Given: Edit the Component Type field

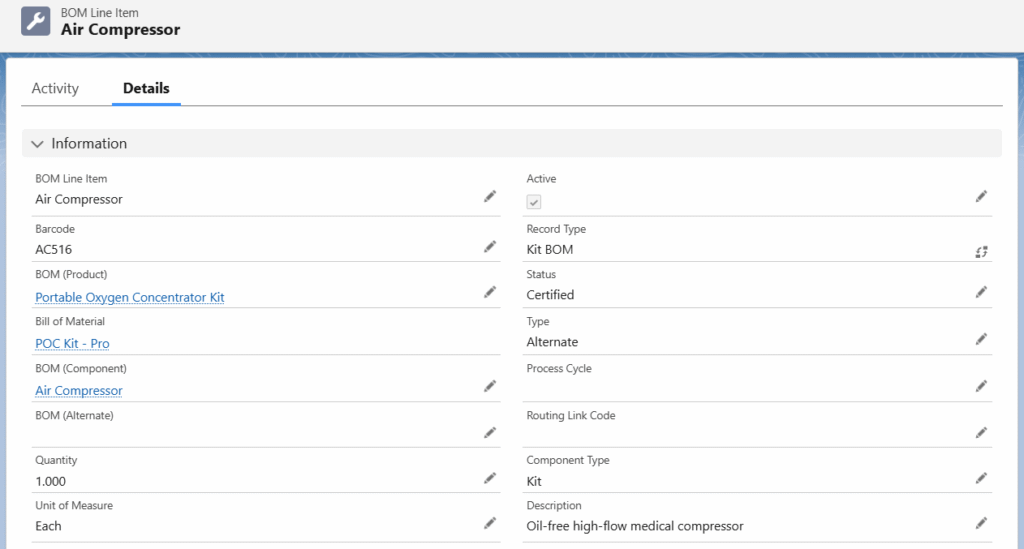Looking at the screenshot, I should pyautogui.click(x=981, y=478).
